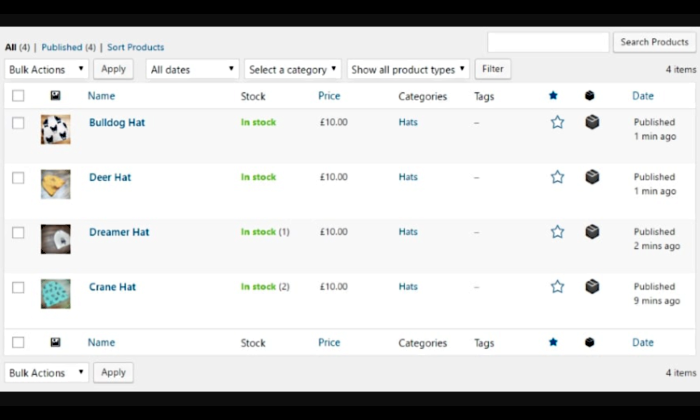Toggle featured star for Deer Hat

click(557, 177)
